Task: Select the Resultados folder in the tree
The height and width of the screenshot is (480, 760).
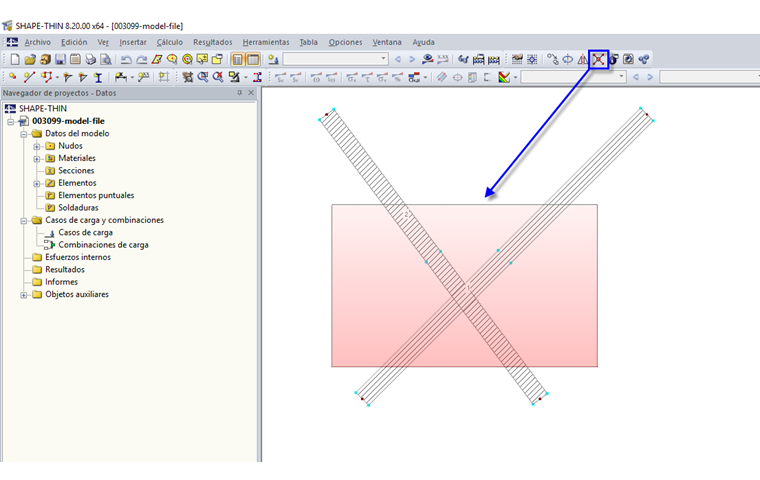Action: pos(64,270)
